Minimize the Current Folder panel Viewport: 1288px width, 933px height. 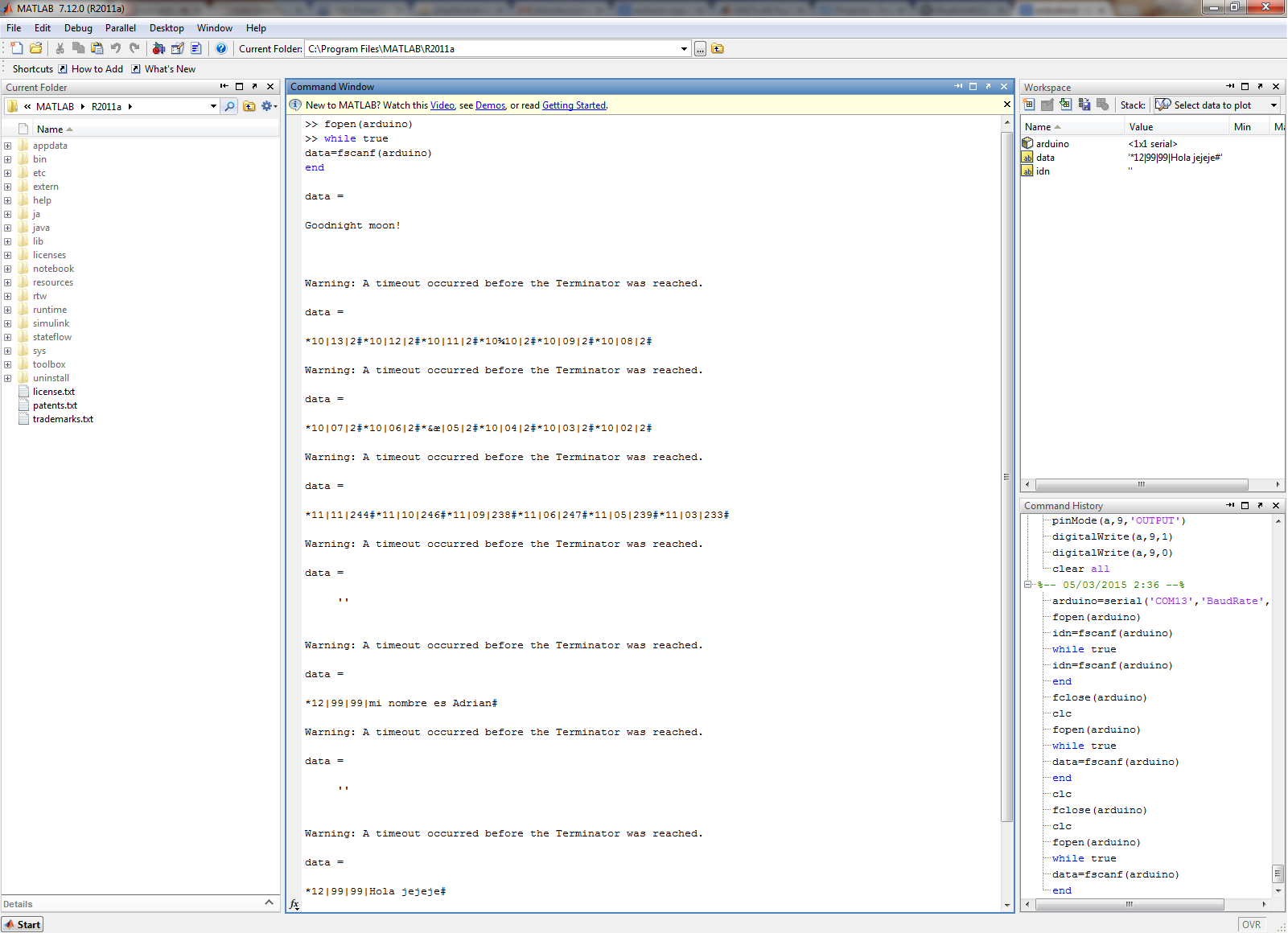point(224,86)
